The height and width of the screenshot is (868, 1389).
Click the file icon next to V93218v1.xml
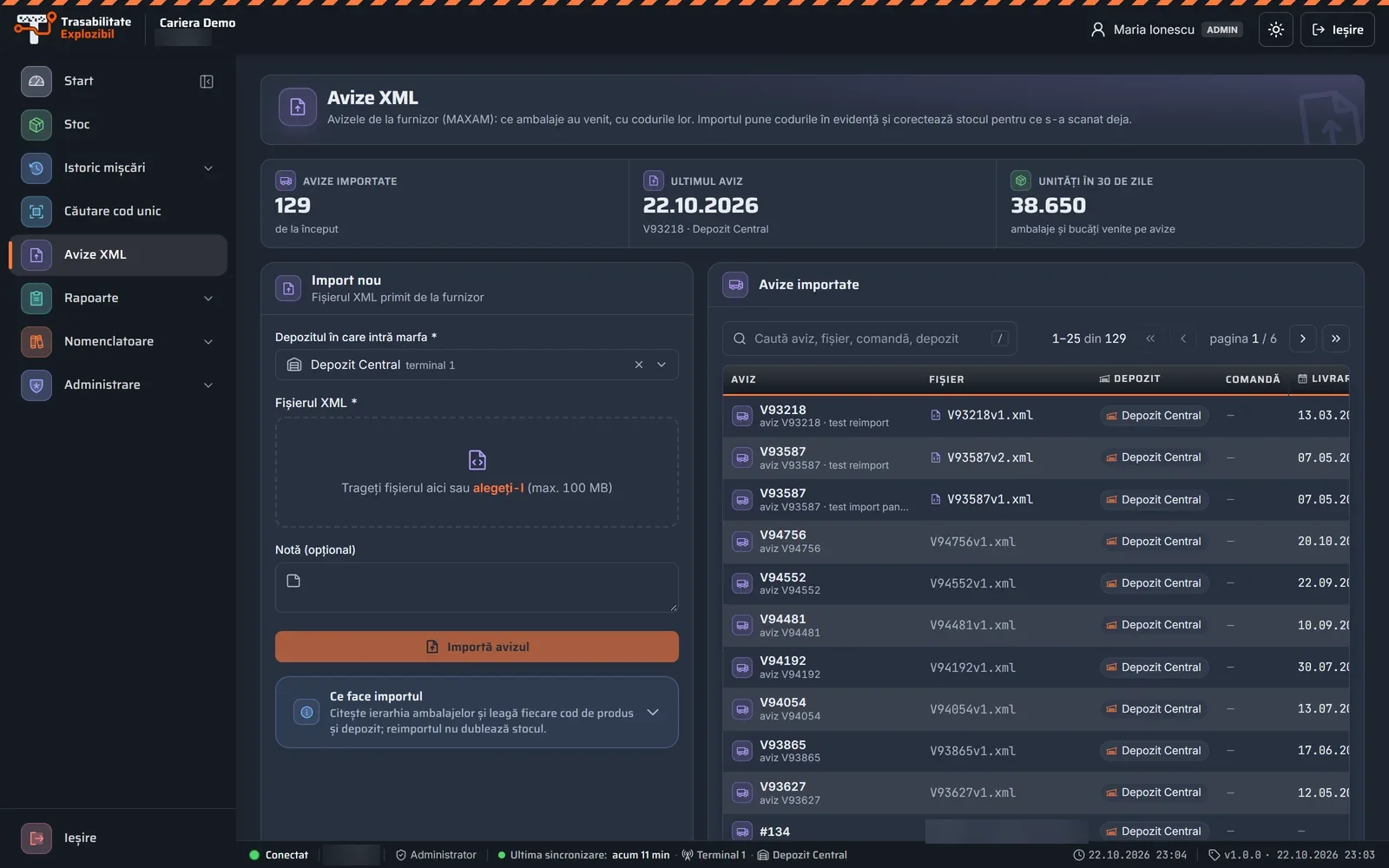[936, 416]
